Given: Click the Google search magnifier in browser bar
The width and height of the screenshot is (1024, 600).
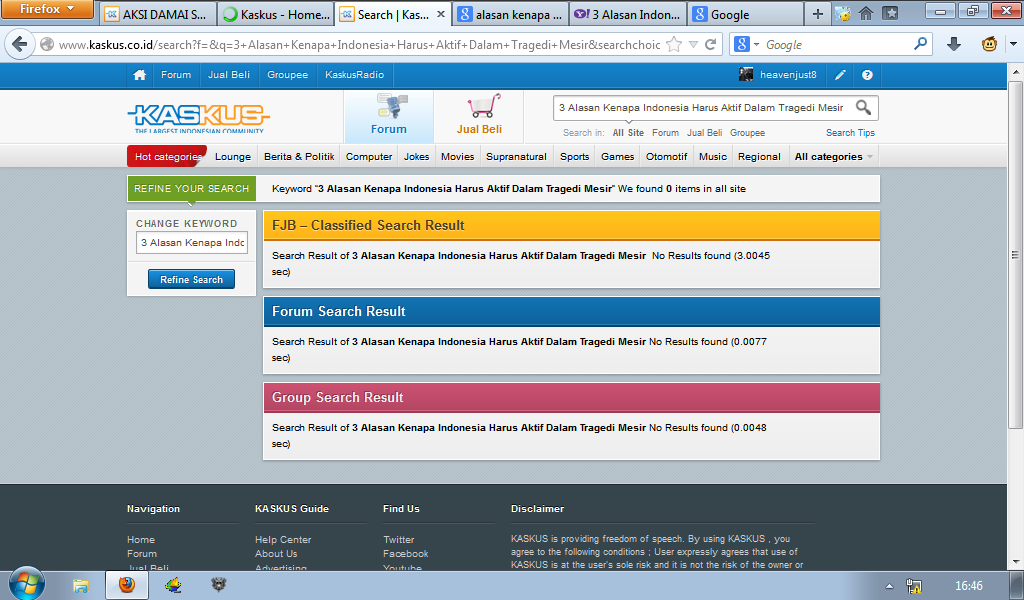Looking at the screenshot, I should pyautogui.click(x=920, y=44).
